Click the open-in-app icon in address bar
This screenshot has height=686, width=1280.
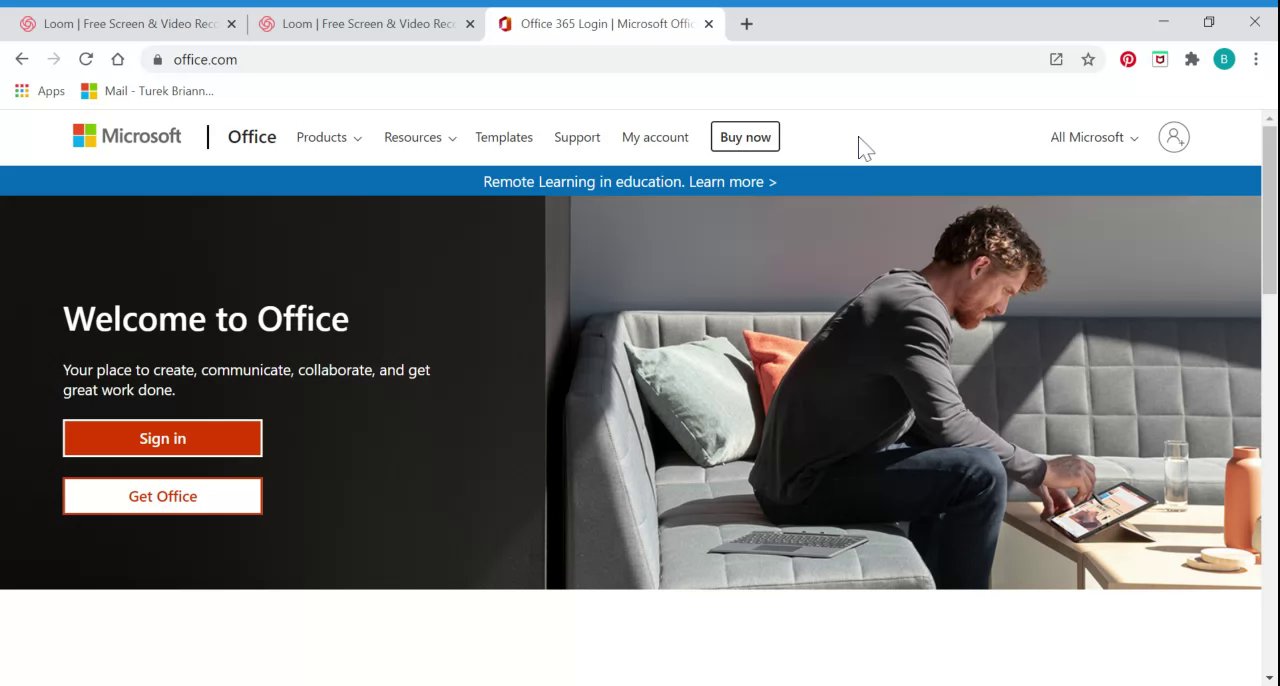(x=1056, y=59)
